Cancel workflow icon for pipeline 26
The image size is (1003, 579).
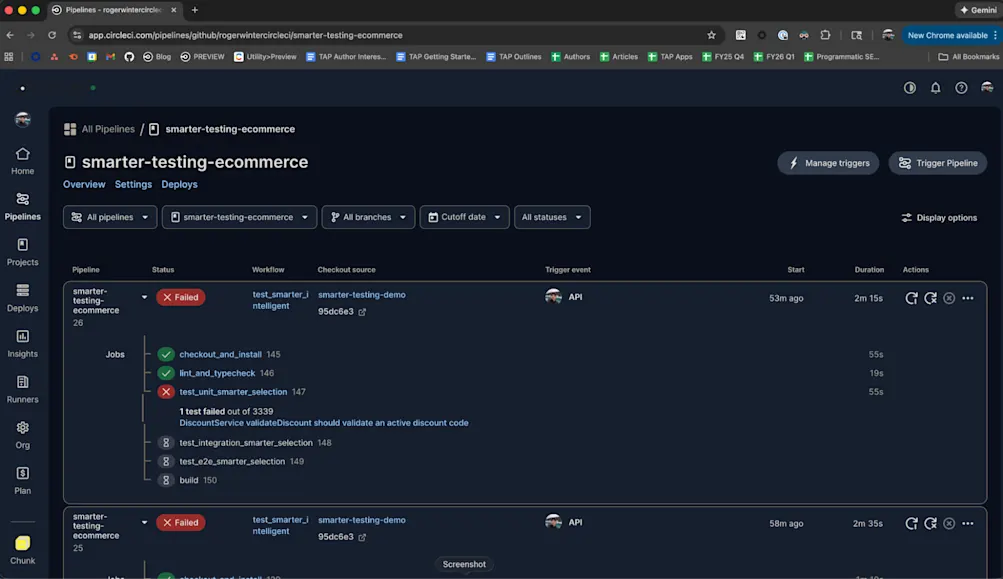(949, 298)
